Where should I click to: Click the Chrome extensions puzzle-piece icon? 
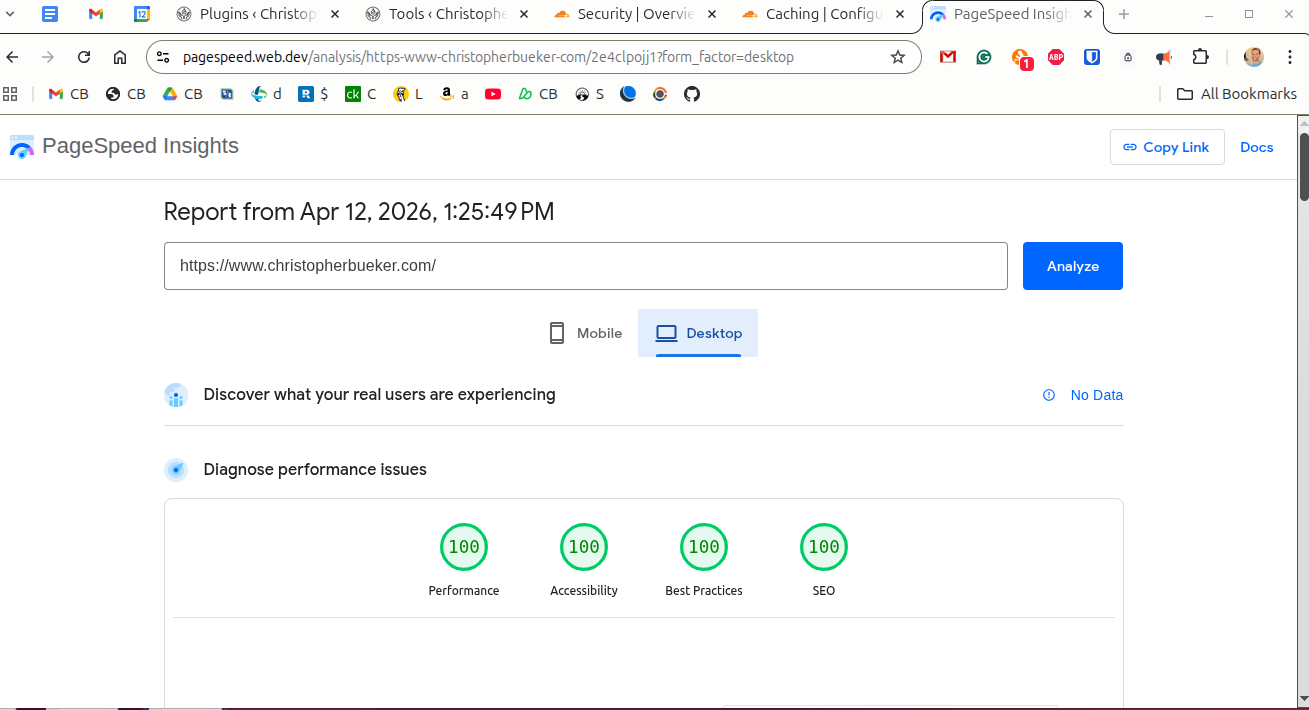point(1200,57)
